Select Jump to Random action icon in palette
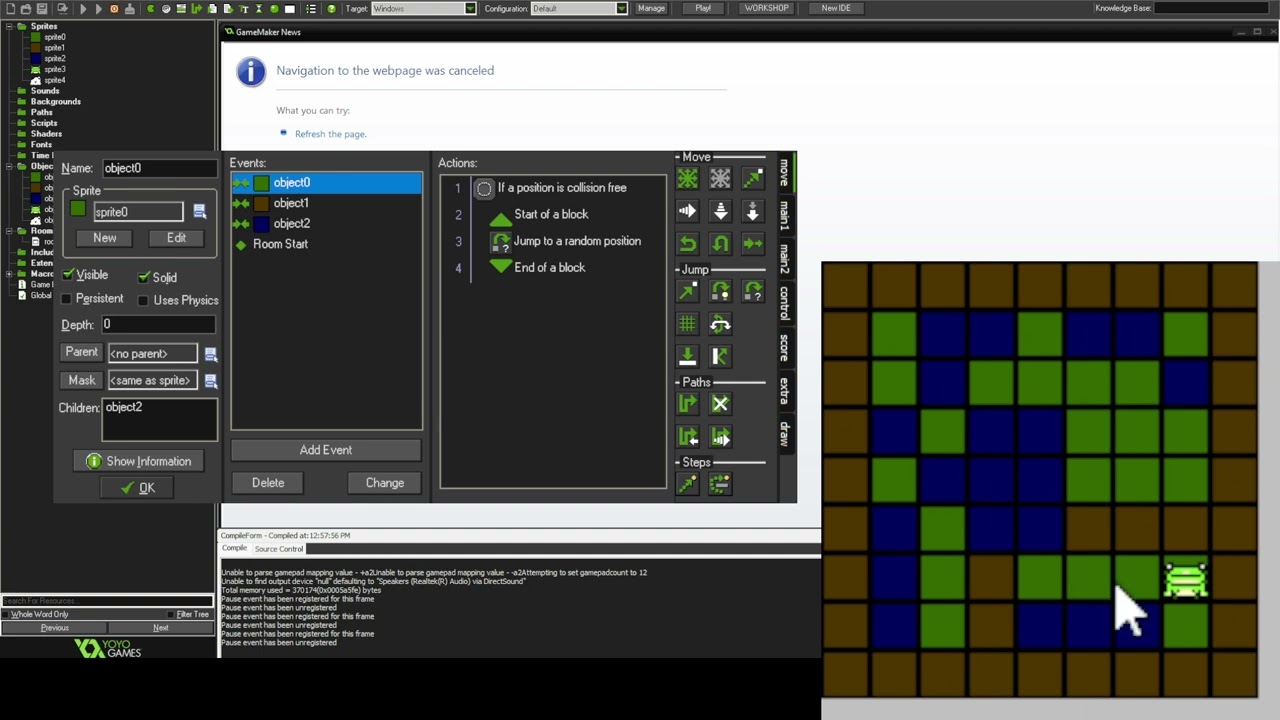Viewport: 1280px width, 720px height. [753, 291]
